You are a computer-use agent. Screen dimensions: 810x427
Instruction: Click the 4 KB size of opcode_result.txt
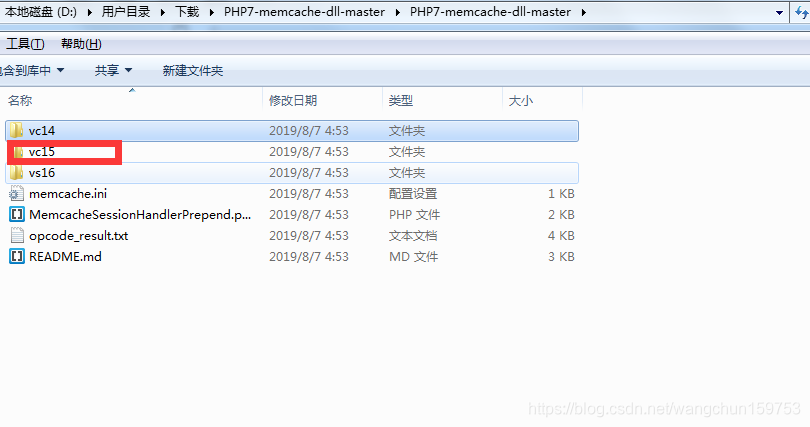click(561, 236)
